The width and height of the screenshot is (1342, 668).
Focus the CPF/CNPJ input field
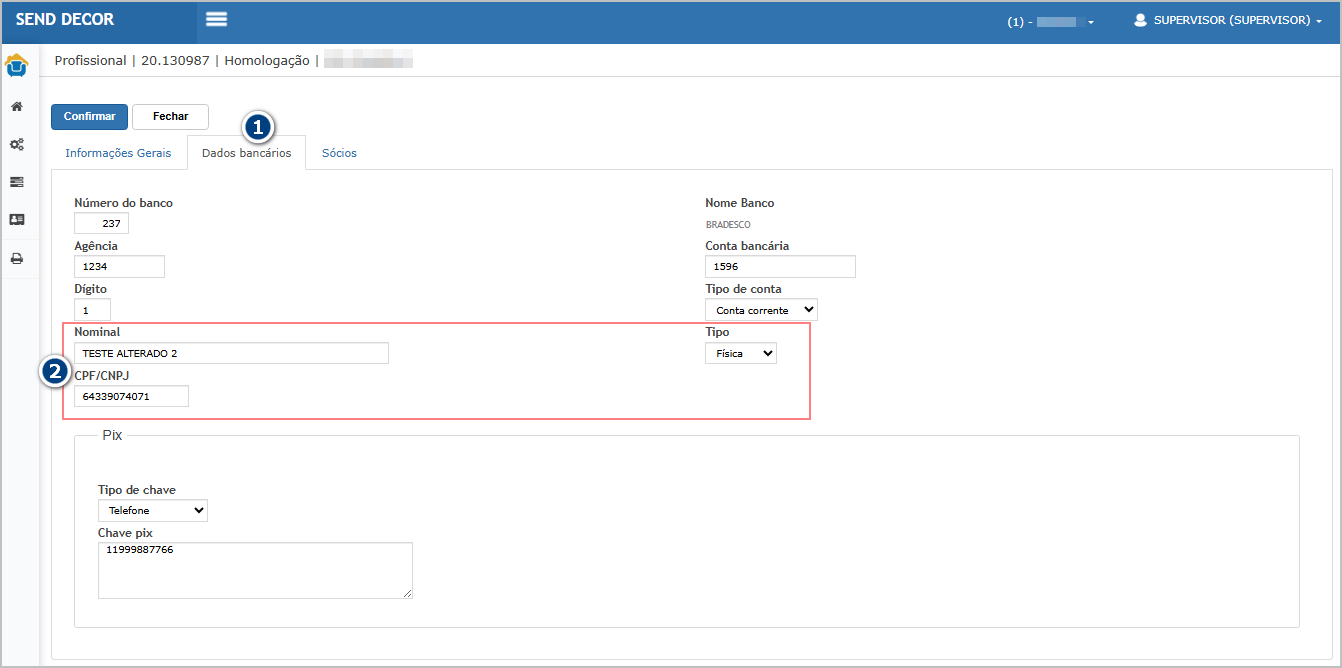(x=131, y=397)
